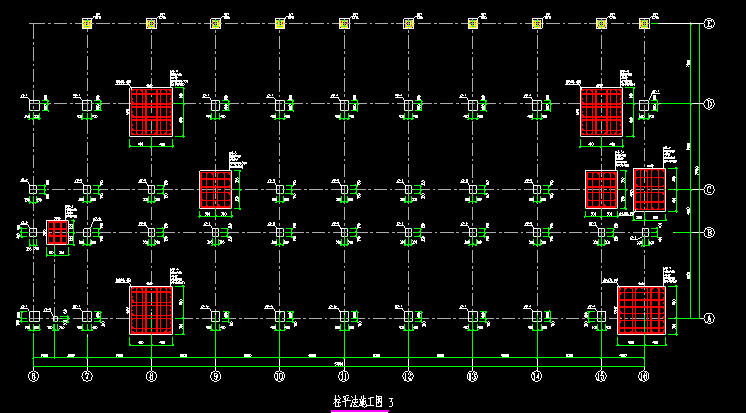
Task: Click grid axis bubble 8 at bottom
Action: 151,377
